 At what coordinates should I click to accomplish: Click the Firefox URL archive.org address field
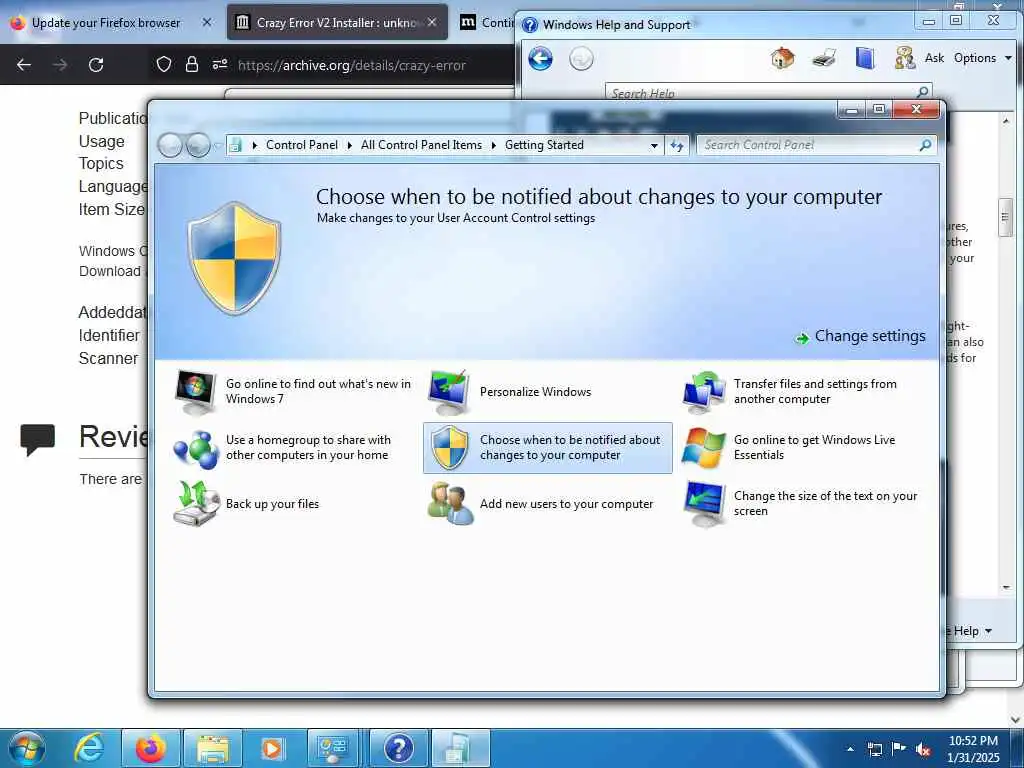coord(351,65)
